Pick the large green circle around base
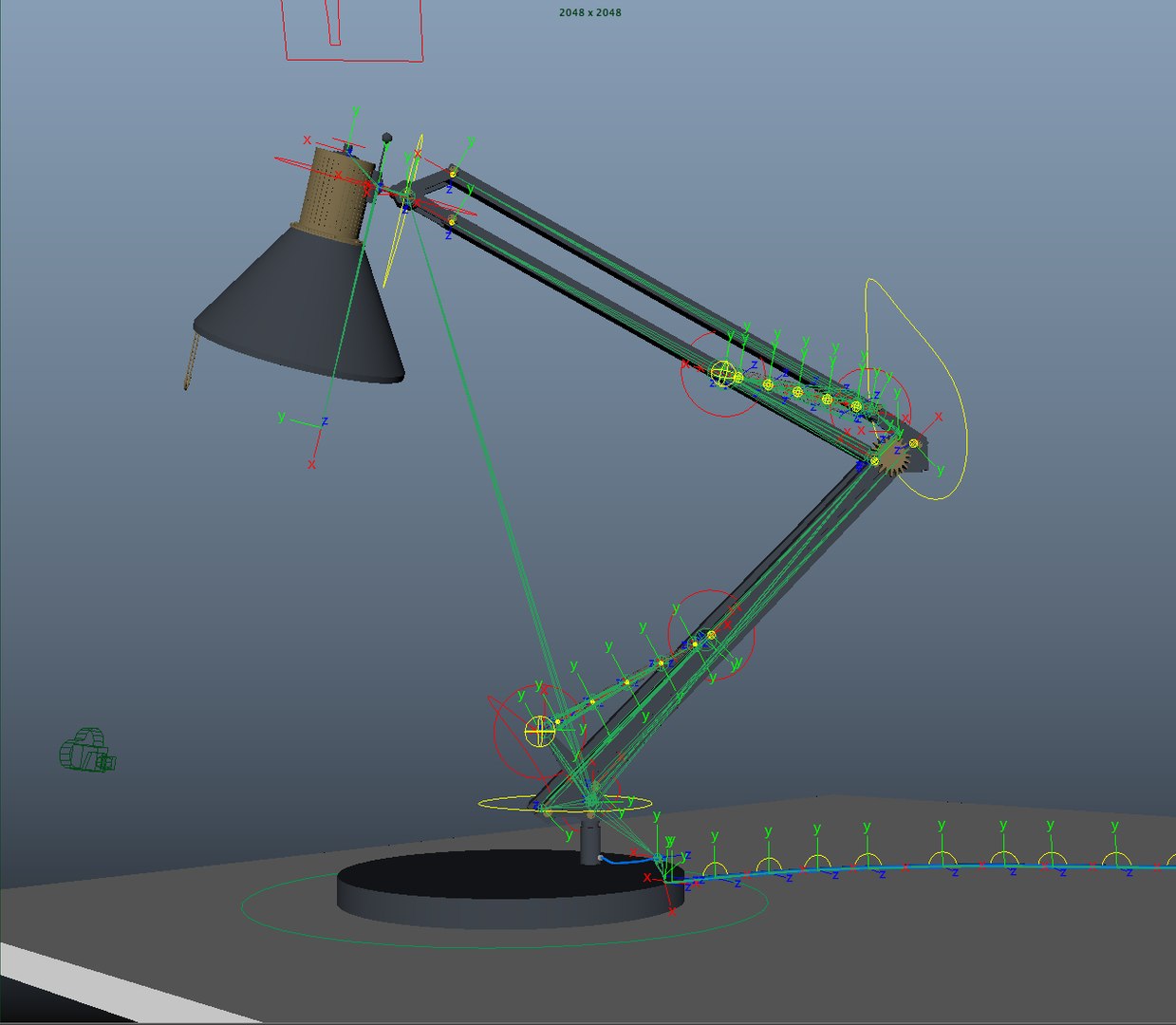Image resolution: width=1176 pixels, height=1025 pixels. 504,907
